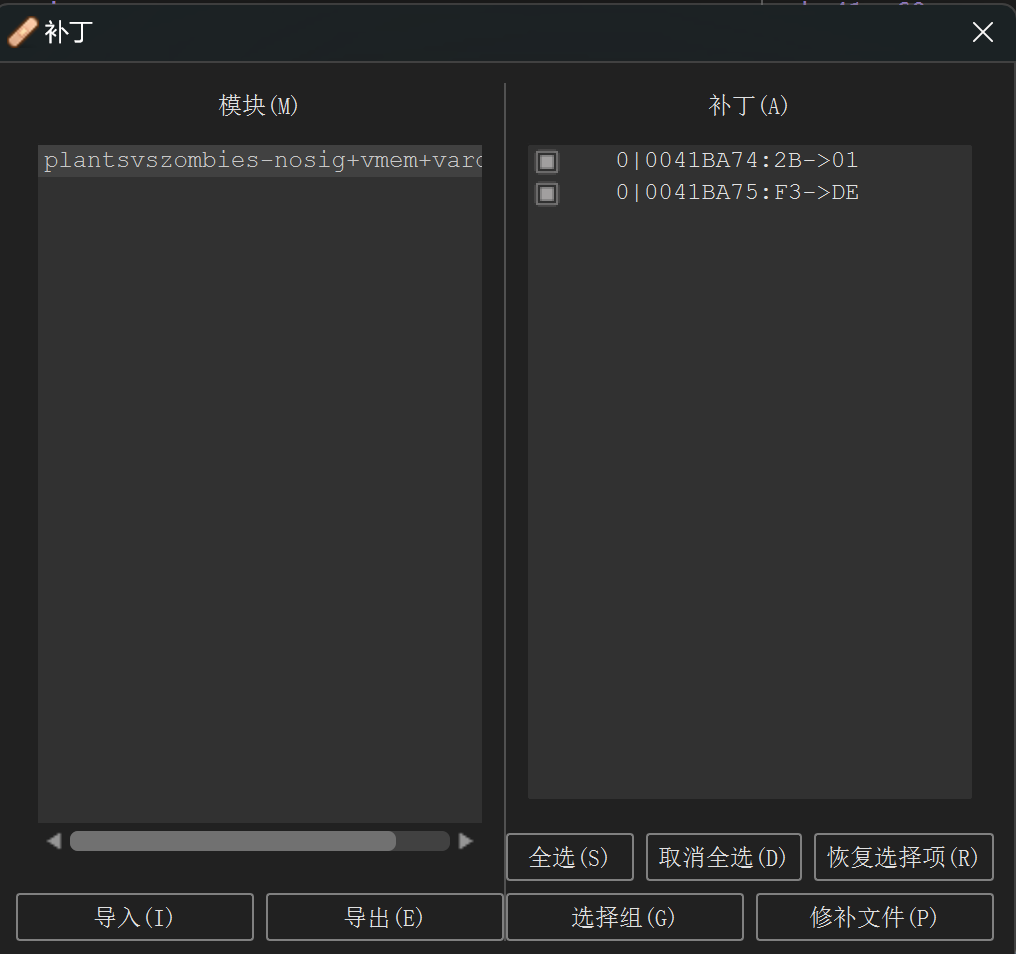Click left scroll arrow under module list

[x=54, y=841]
